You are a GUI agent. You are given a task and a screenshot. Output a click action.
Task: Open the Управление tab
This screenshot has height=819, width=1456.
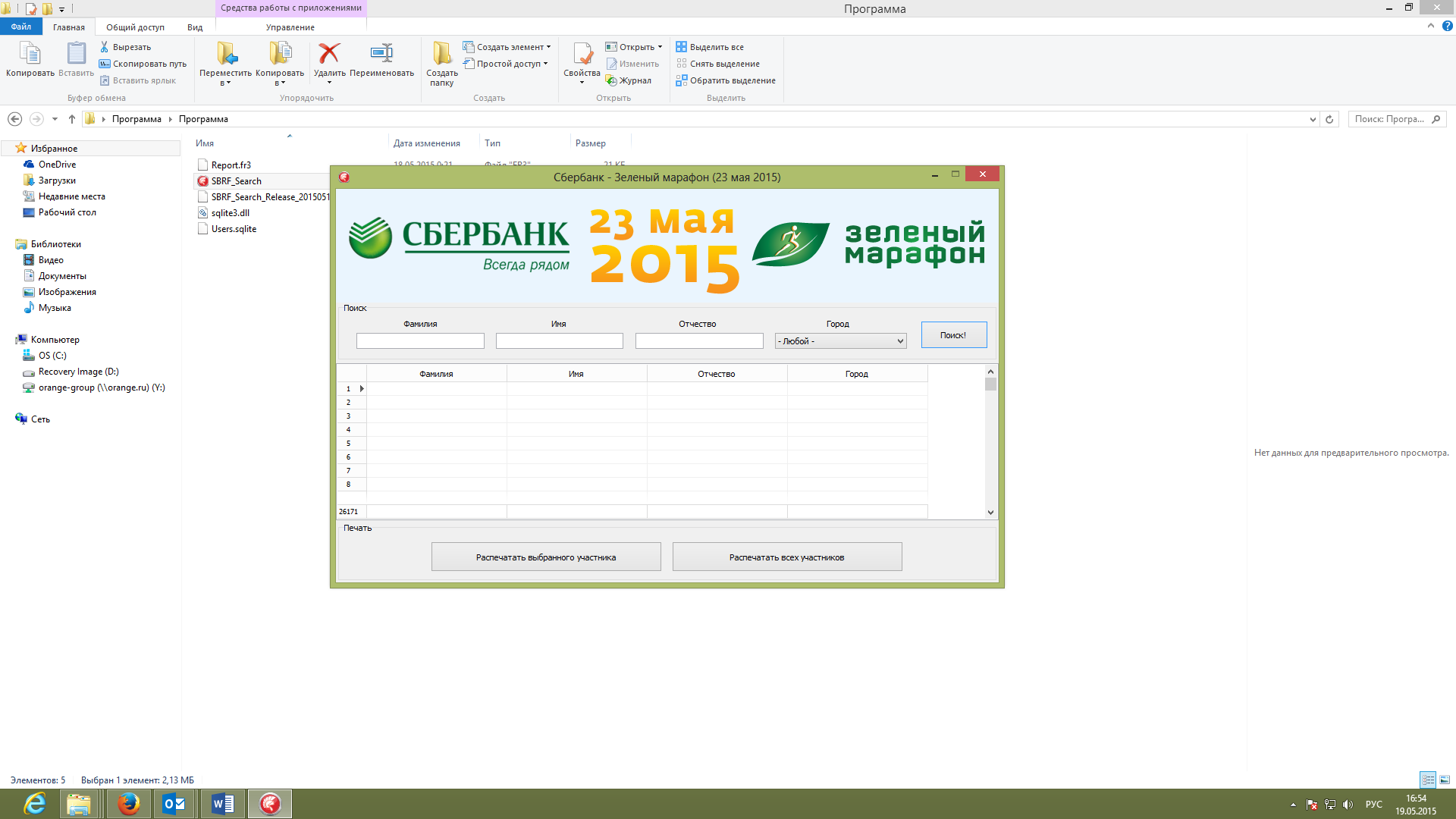point(290,27)
